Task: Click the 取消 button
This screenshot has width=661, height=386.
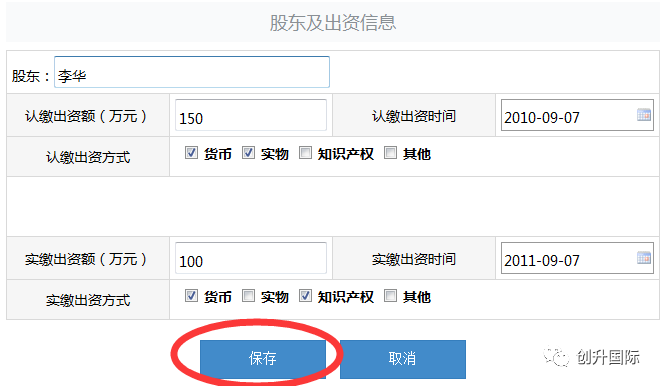Action: [x=403, y=359]
